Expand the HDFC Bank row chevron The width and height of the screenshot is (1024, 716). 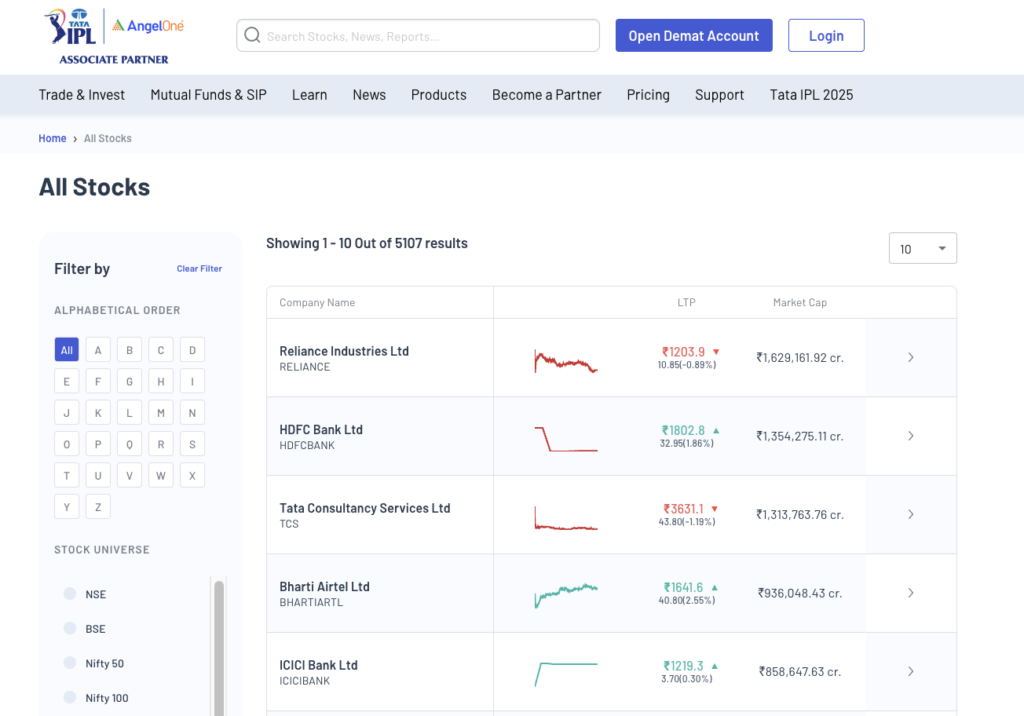coord(910,436)
